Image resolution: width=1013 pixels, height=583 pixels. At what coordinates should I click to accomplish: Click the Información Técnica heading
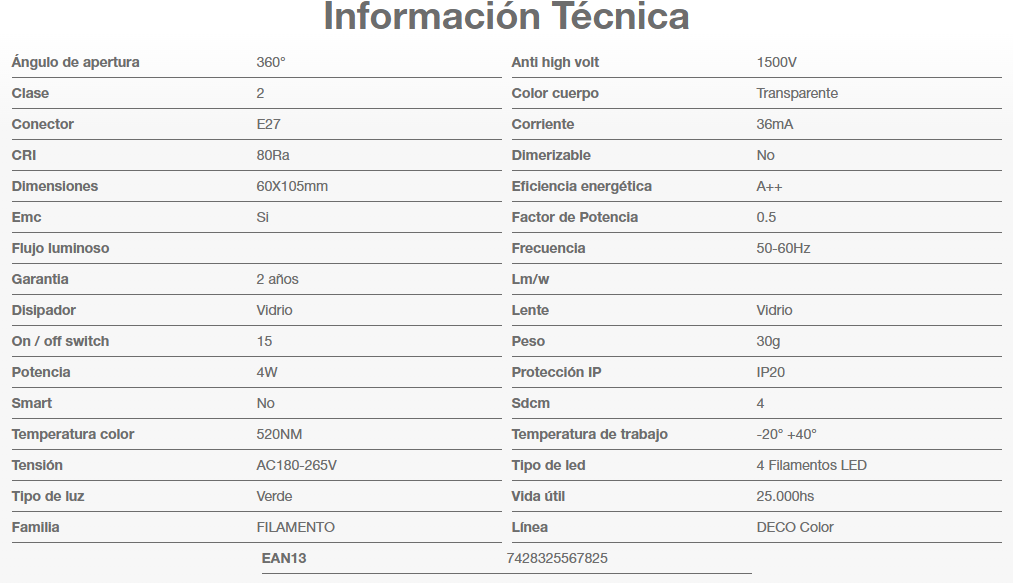tap(506, 17)
